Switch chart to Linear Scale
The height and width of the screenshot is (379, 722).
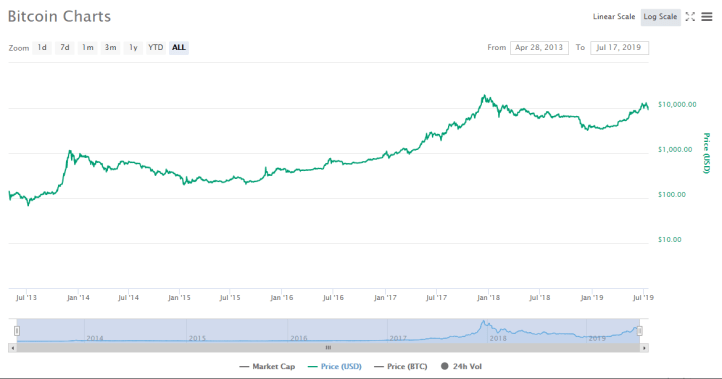[614, 17]
